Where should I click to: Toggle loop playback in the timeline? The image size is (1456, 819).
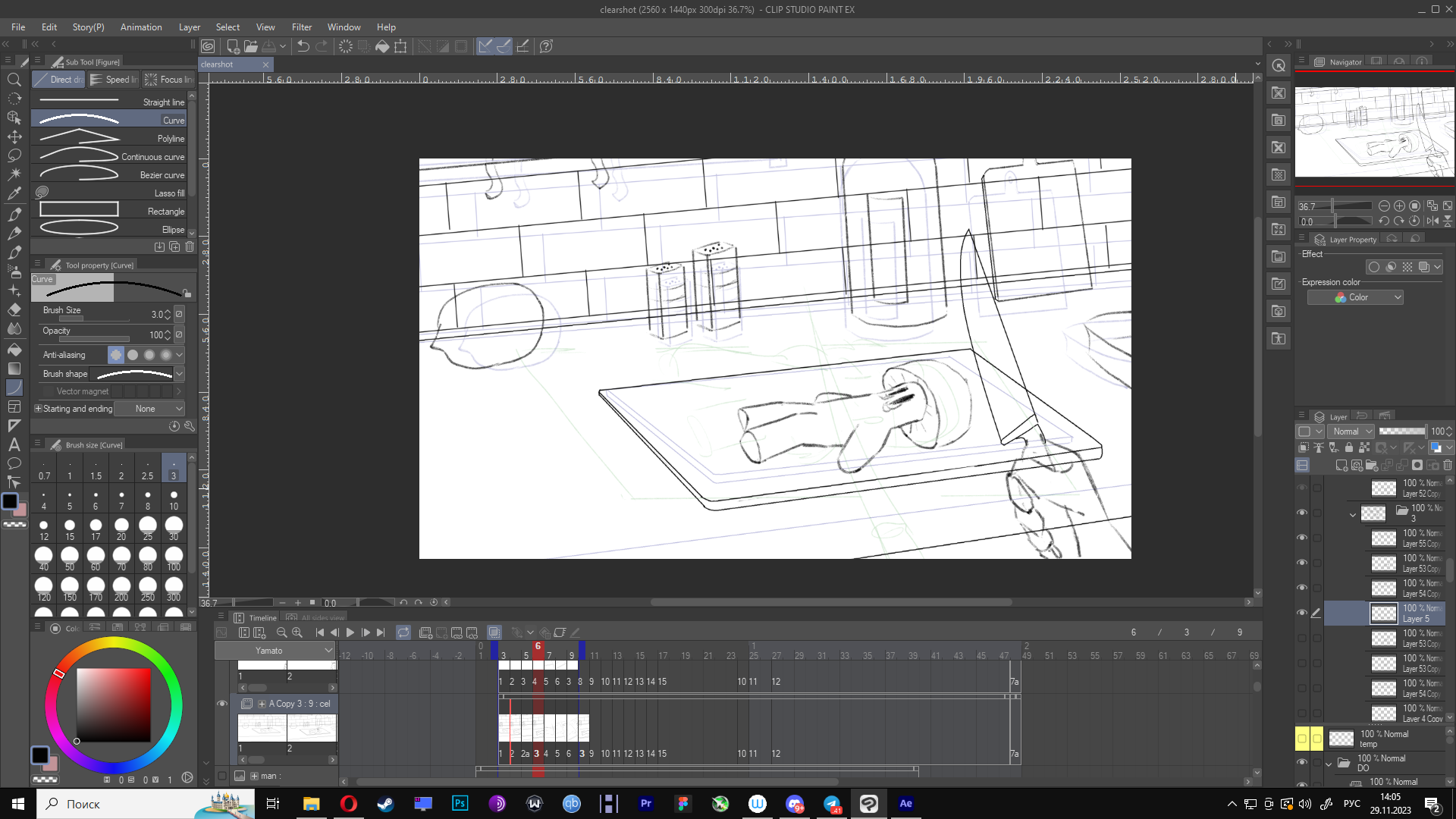pyautogui.click(x=403, y=632)
